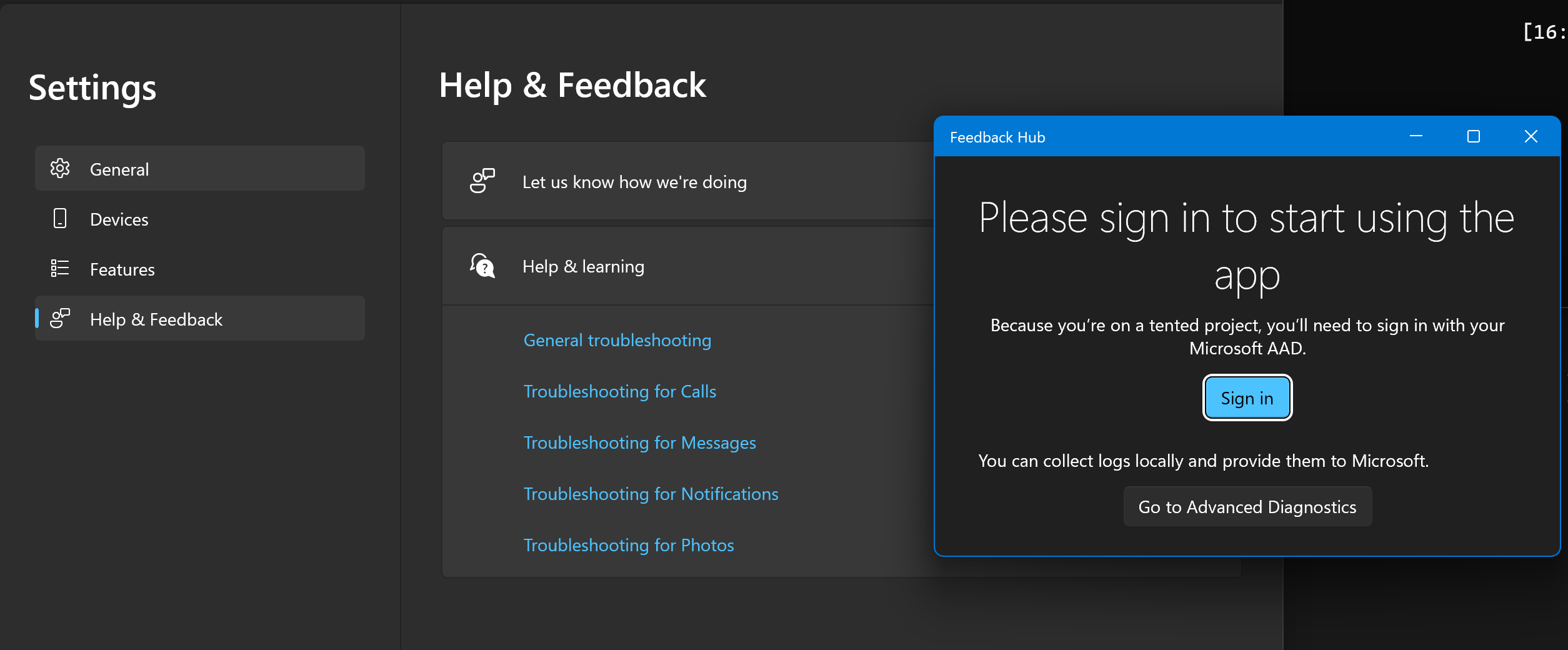1568x650 pixels.
Task: Select the "Let us know how we're doing" row
Action: click(634, 181)
